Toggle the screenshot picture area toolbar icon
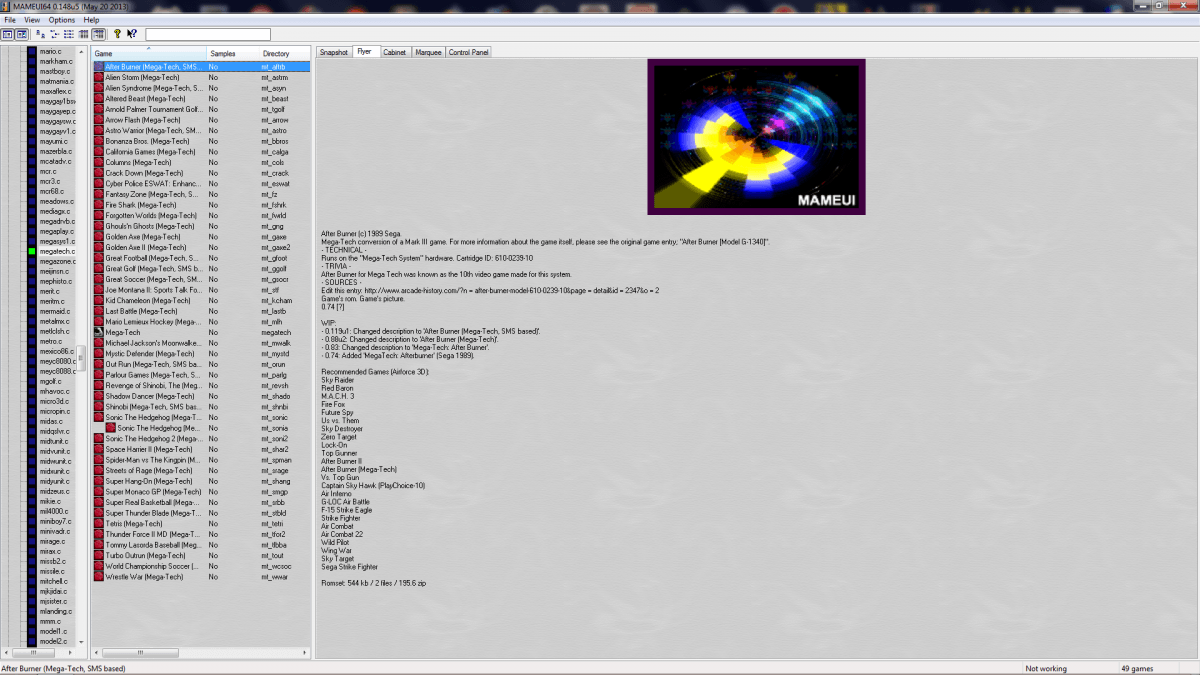Screen dimensions: 1200x675 (x=21, y=34)
